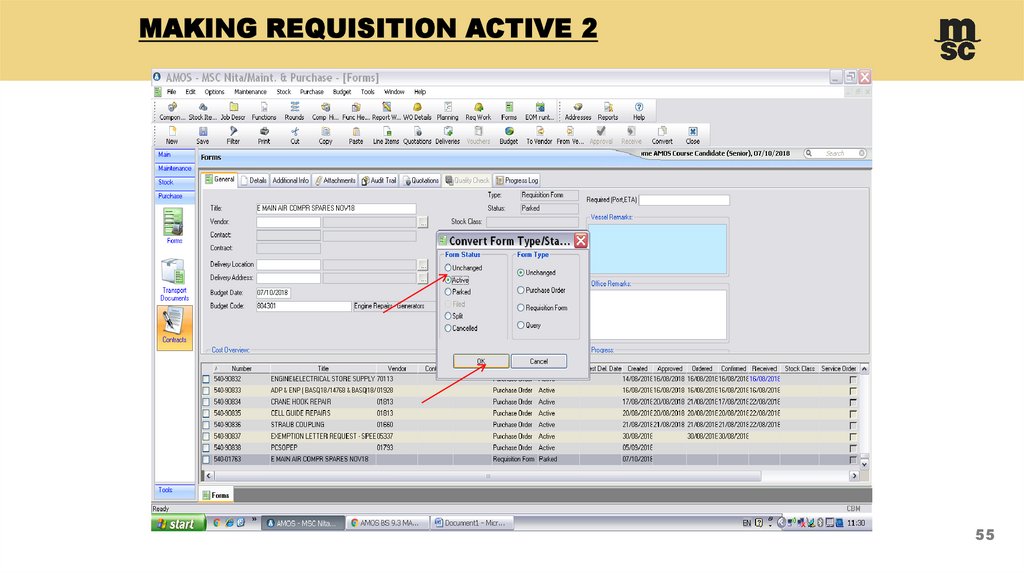Screen dimensions: 1024x574
Task: Click the Windows start button
Action: (x=179, y=523)
